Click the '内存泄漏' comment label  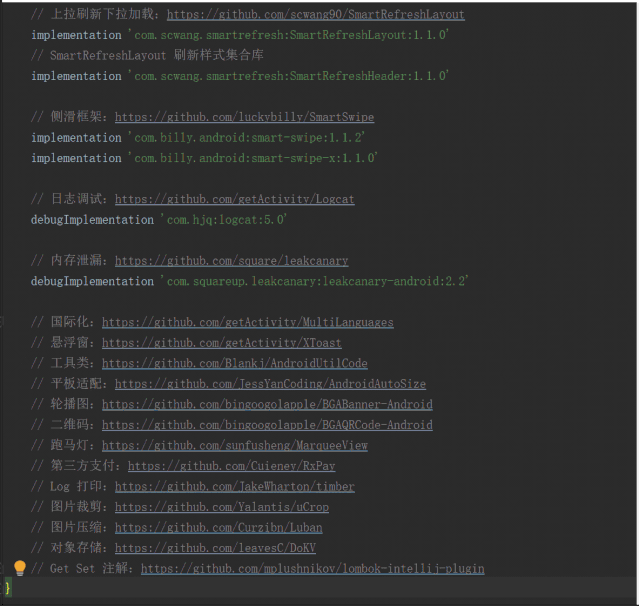tap(76, 260)
